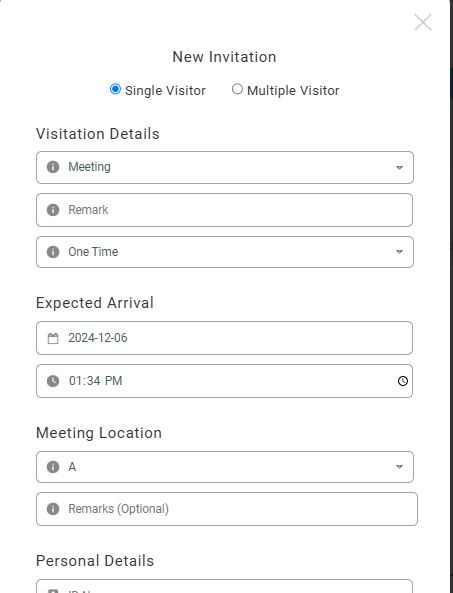This screenshot has width=453, height=593.
Task: Select the Single Visitor radio option
Action: [x=115, y=89]
